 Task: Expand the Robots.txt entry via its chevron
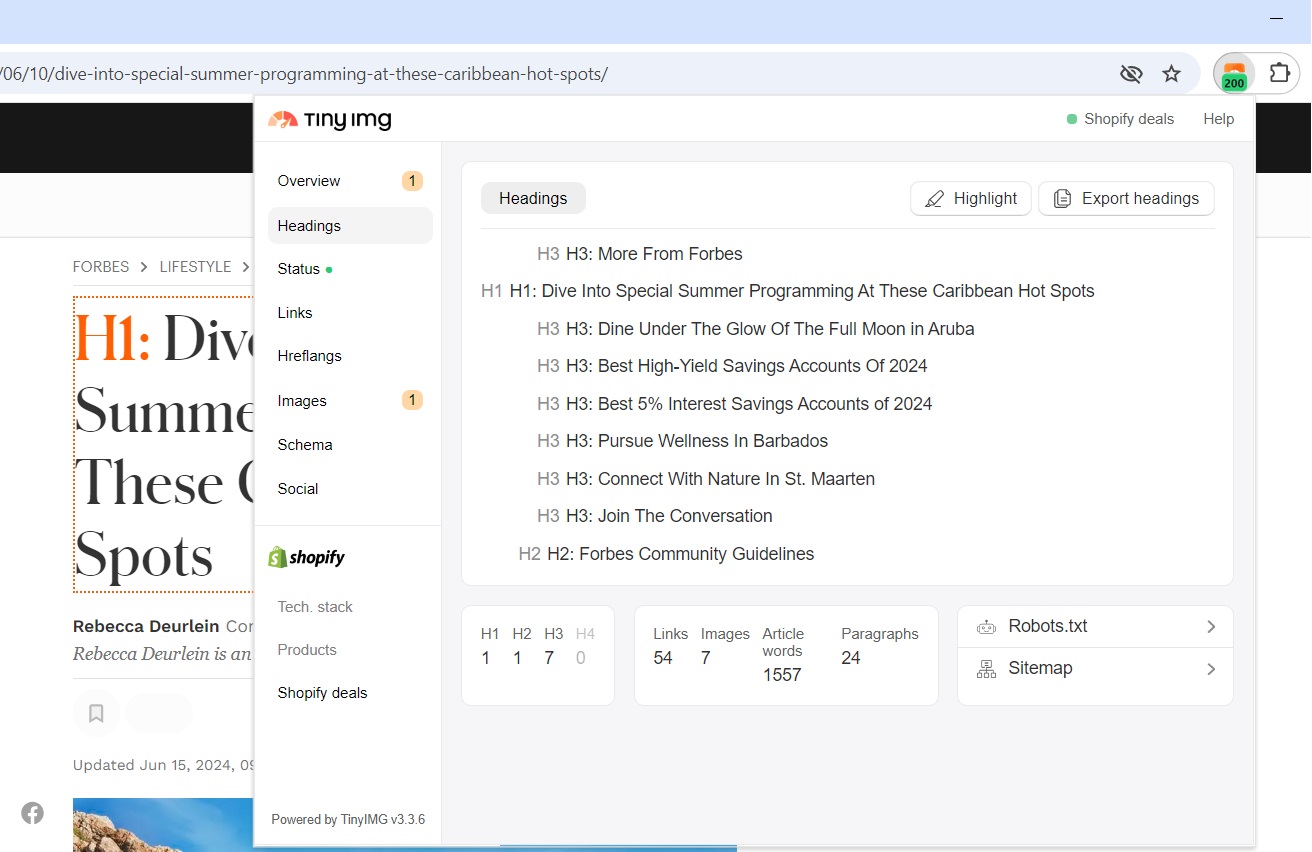(1210, 626)
